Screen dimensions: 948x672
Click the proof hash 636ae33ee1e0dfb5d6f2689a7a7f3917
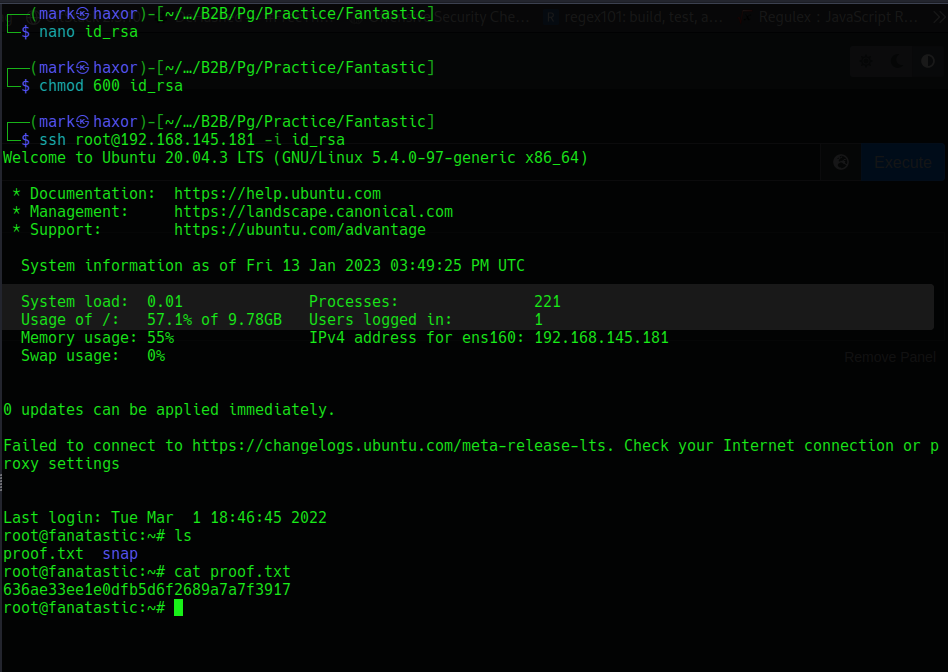(147, 590)
